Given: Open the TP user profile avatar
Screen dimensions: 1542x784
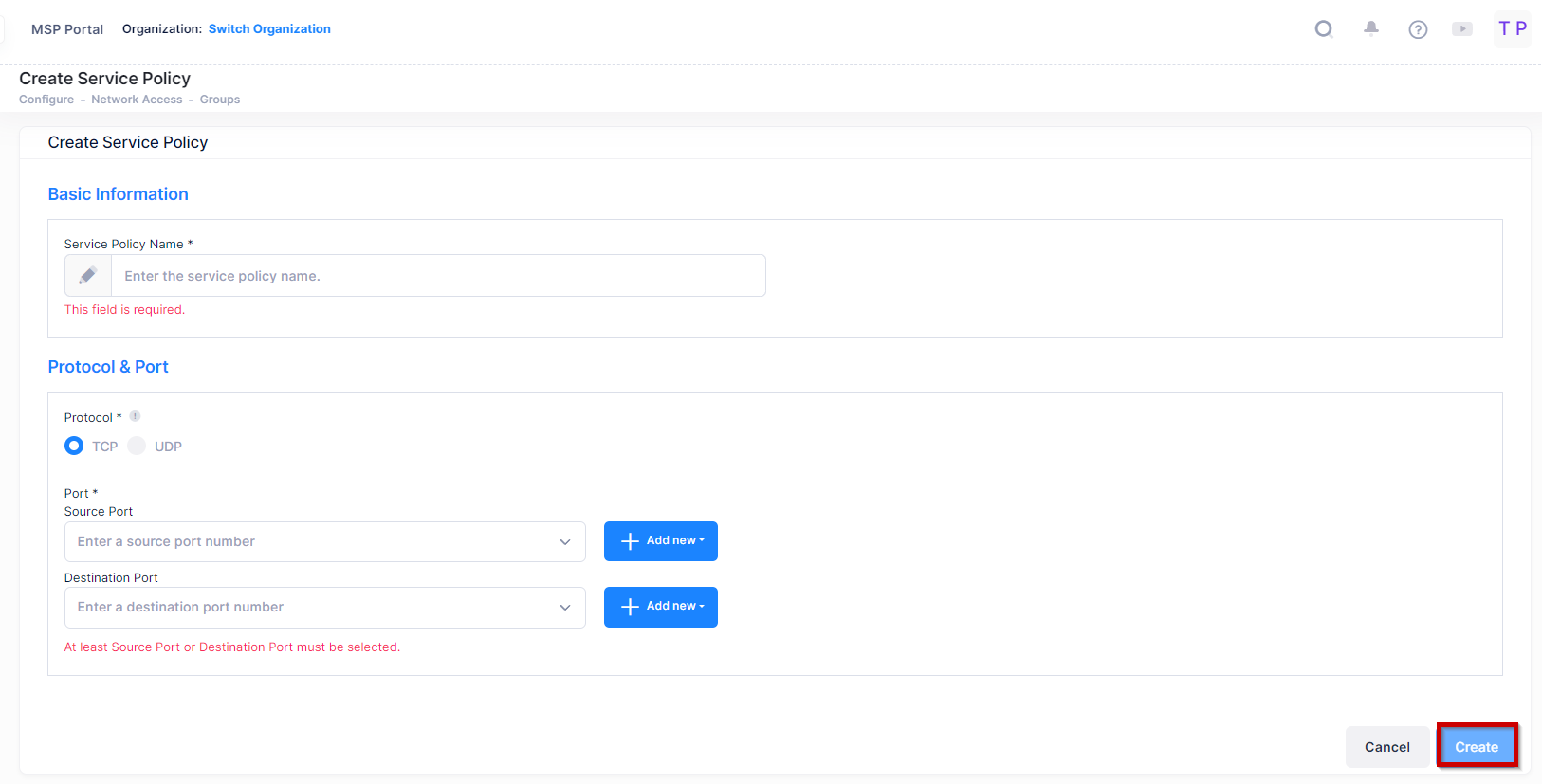Looking at the screenshot, I should 1512,28.
